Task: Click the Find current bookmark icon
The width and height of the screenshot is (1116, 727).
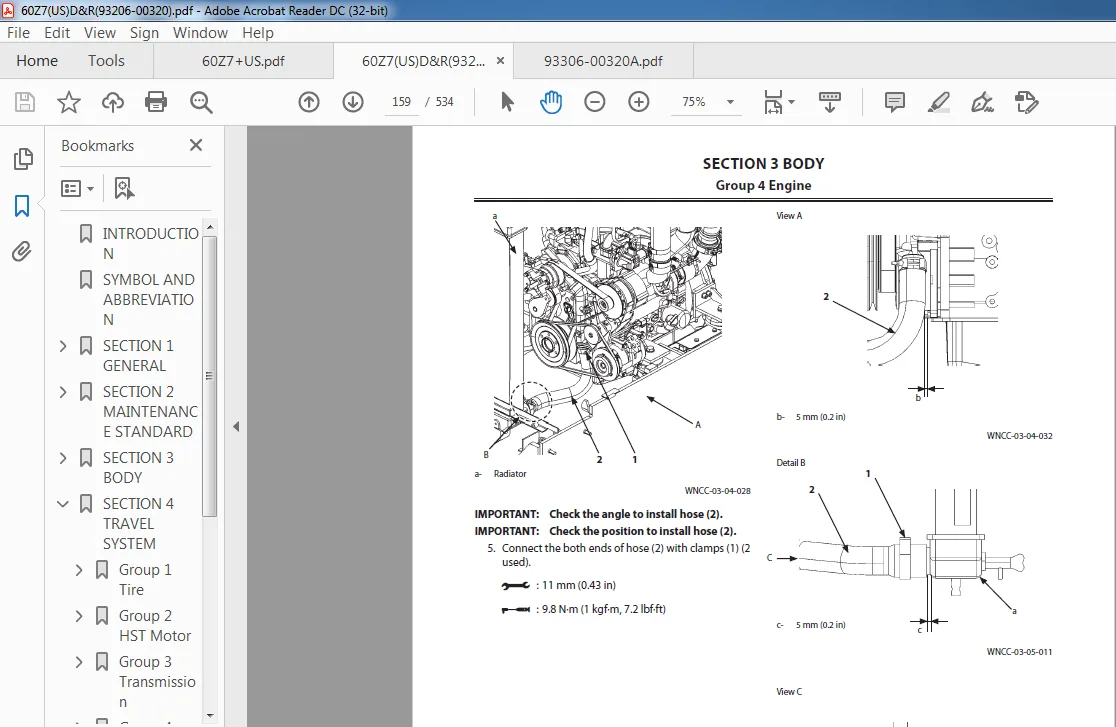Action: pyautogui.click(x=124, y=188)
